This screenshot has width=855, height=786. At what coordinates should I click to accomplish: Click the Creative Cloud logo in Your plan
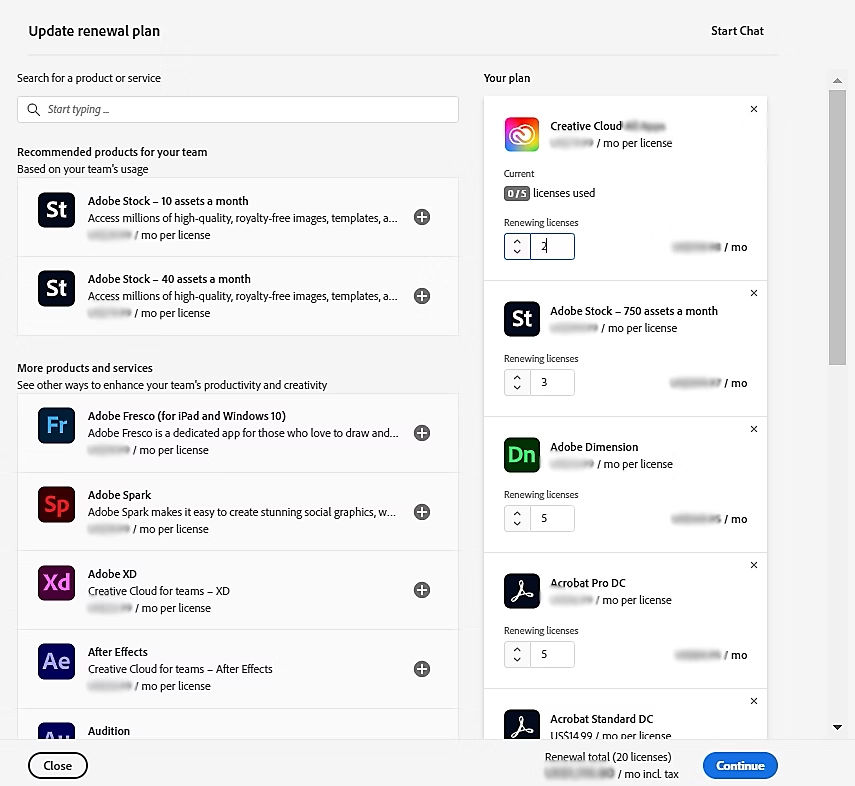tap(522, 134)
